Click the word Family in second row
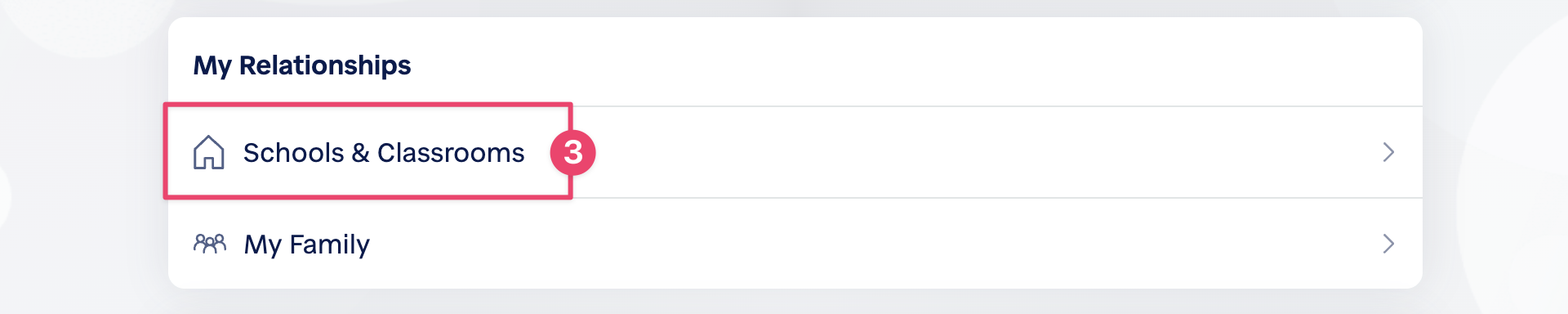The image size is (1568, 314). click(x=330, y=244)
